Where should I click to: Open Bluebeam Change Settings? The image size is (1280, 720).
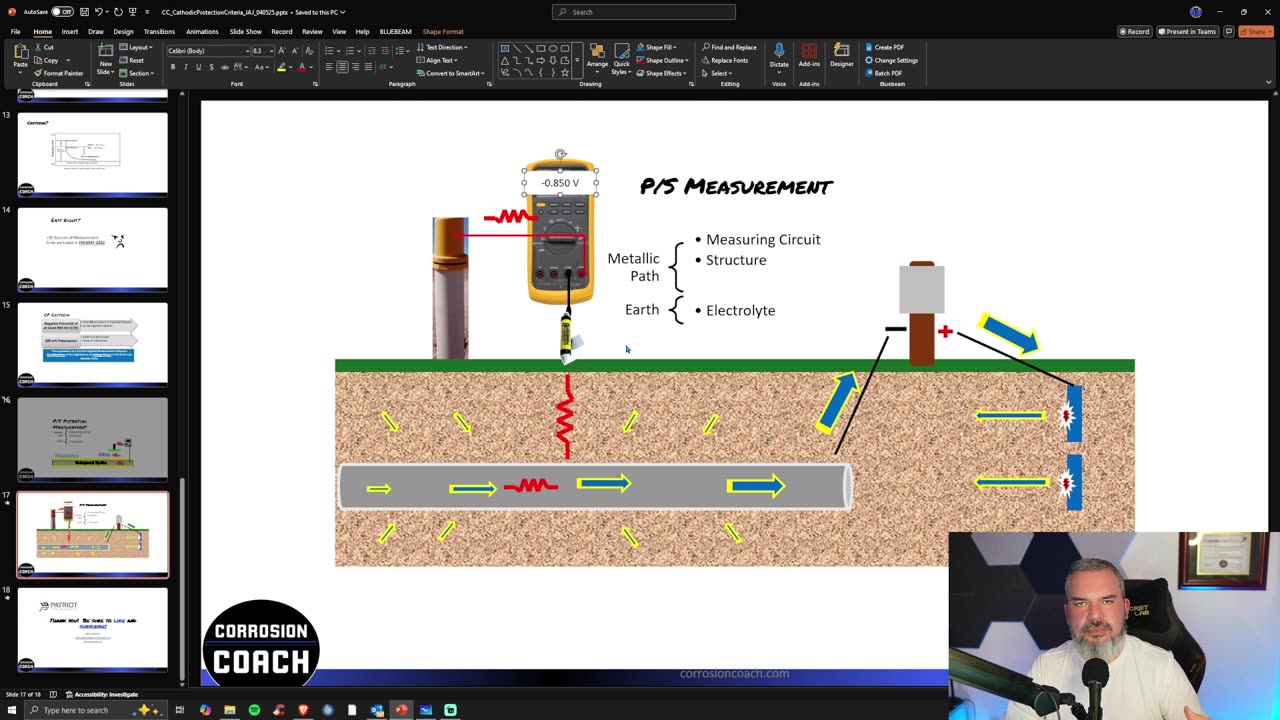pyautogui.click(x=892, y=60)
